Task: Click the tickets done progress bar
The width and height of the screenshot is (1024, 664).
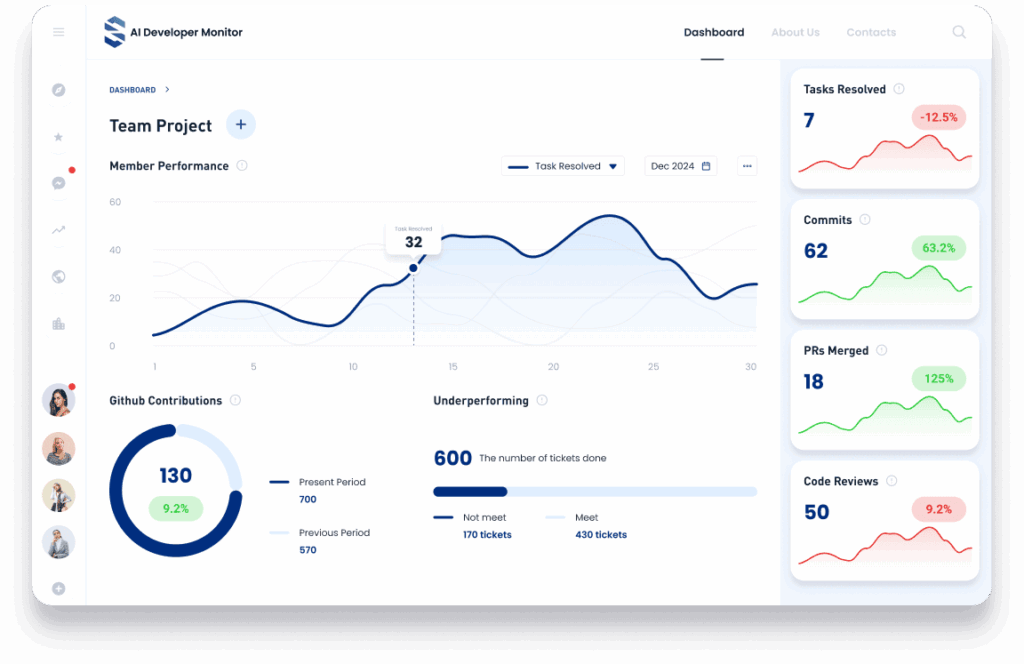Action: coord(594,492)
